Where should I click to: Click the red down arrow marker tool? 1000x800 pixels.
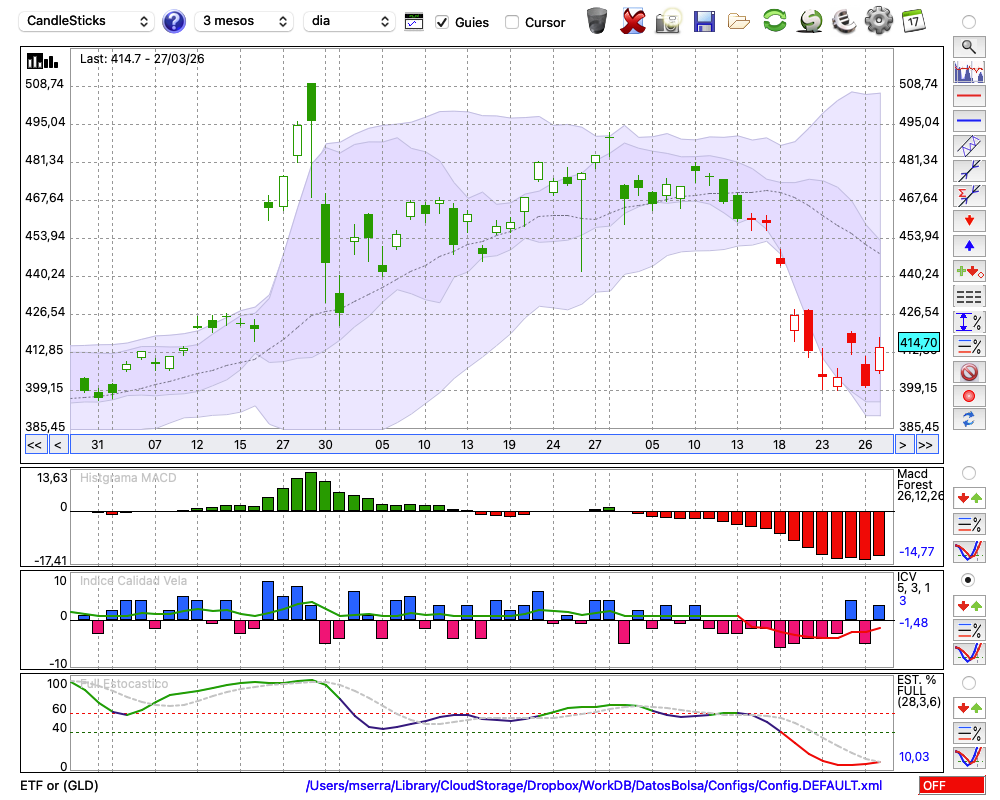click(968, 219)
